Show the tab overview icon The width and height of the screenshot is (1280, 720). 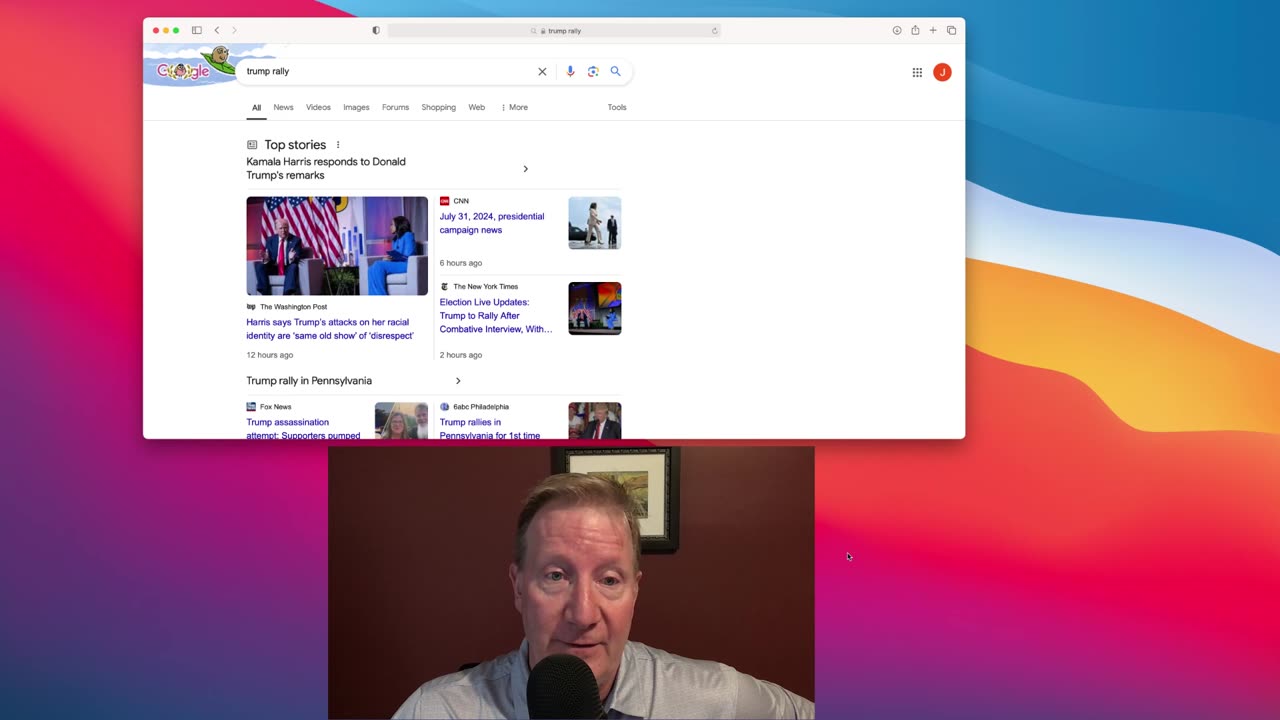click(951, 30)
